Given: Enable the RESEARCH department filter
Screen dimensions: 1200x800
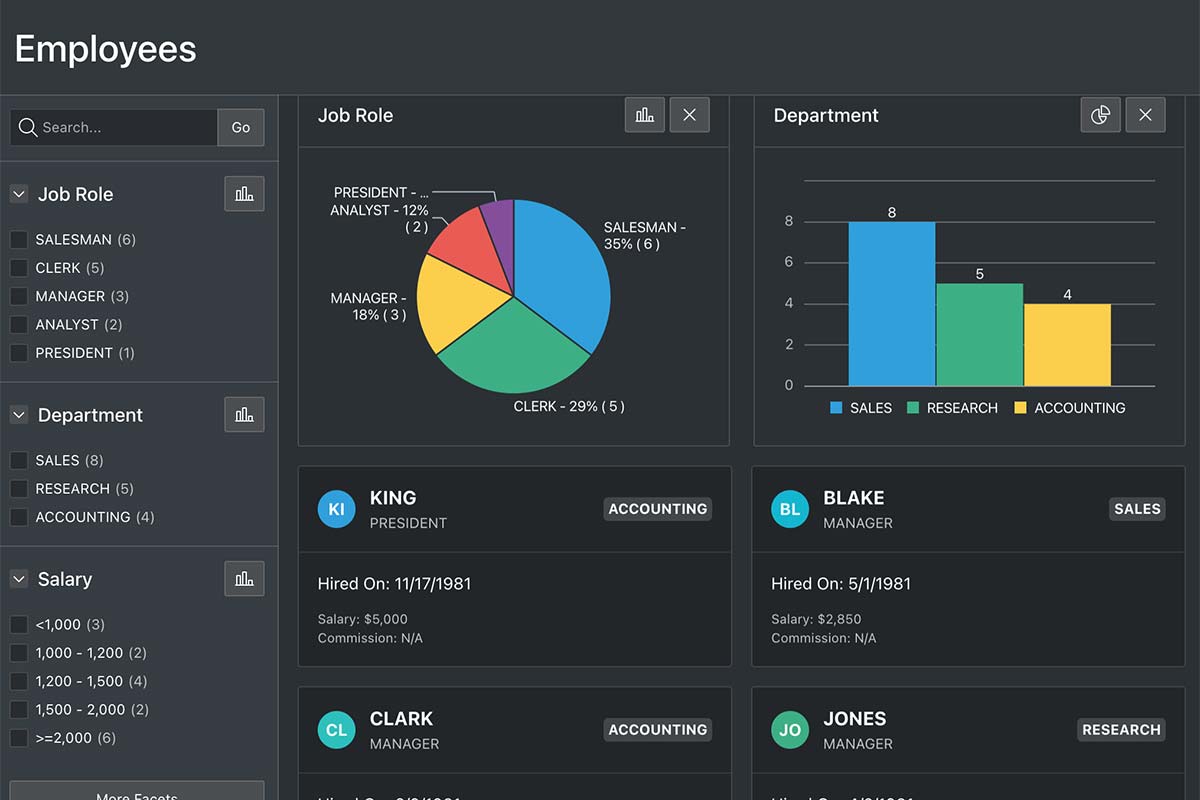Looking at the screenshot, I should pos(18,489).
